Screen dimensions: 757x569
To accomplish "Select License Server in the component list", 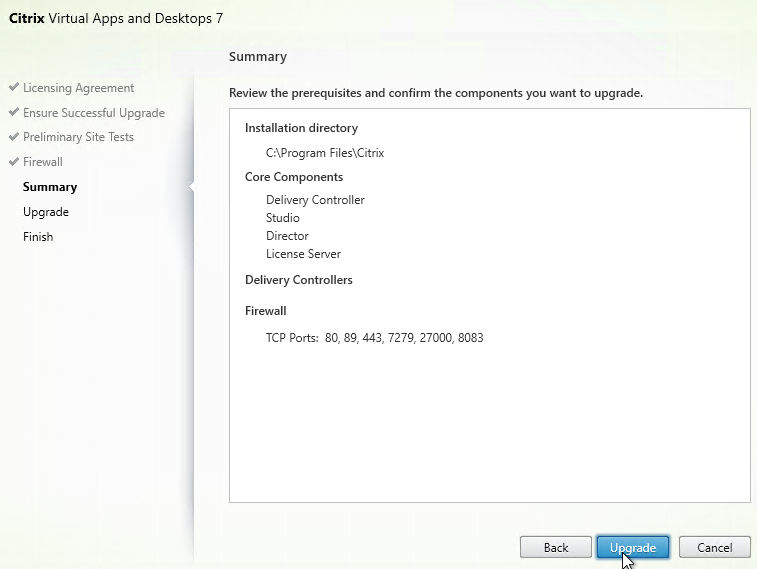I will [x=303, y=254].
